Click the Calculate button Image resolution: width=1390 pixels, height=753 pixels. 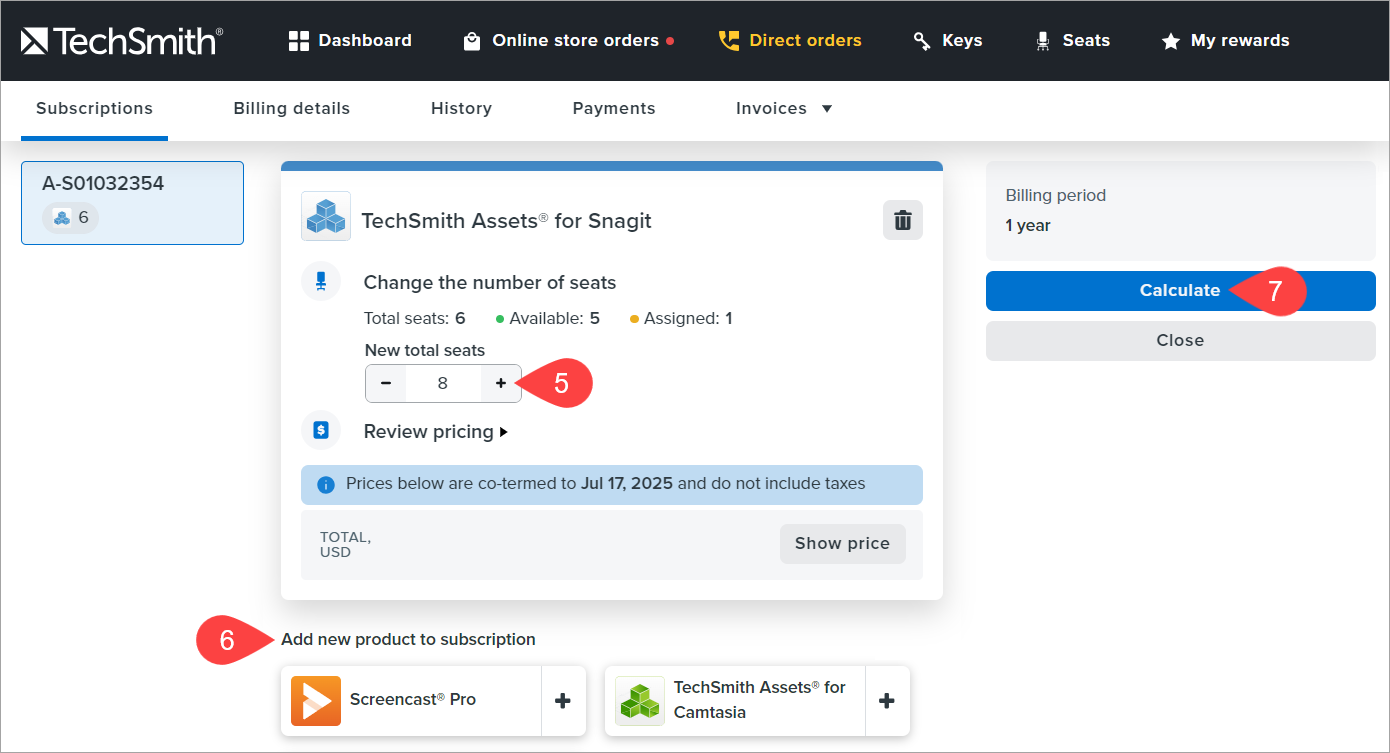(x=1180, y=291)
